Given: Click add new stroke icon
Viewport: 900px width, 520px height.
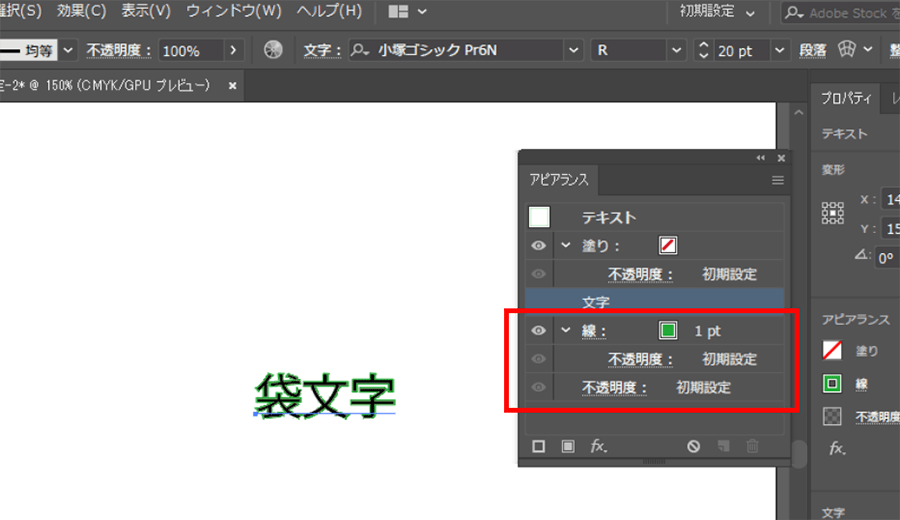Looking at the screenshot, I should 538,447.
